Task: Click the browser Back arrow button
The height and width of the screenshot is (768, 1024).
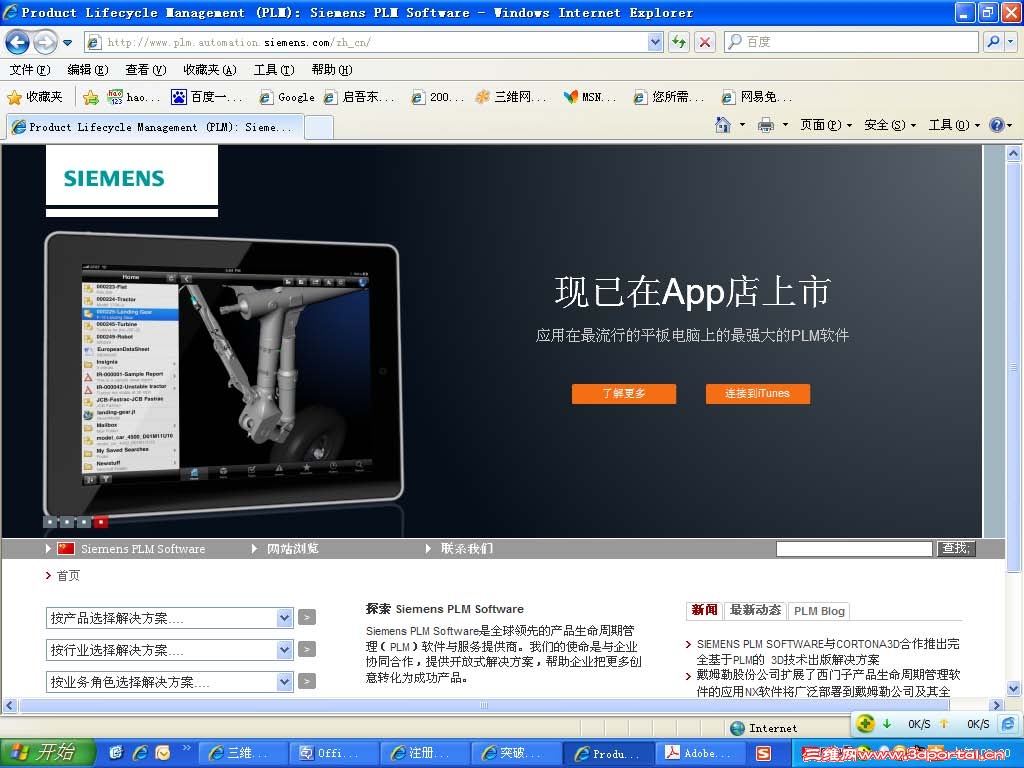Action: (17, 42)
